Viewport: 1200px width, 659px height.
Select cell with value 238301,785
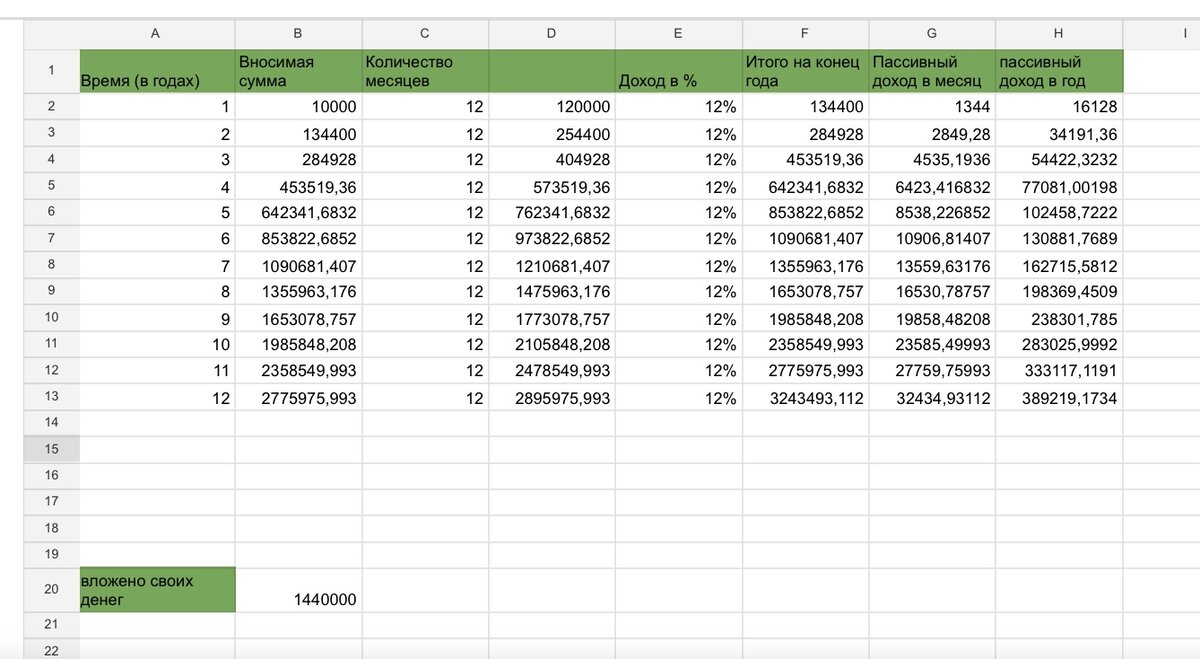pyautogui.click(x=1059, y=319)
